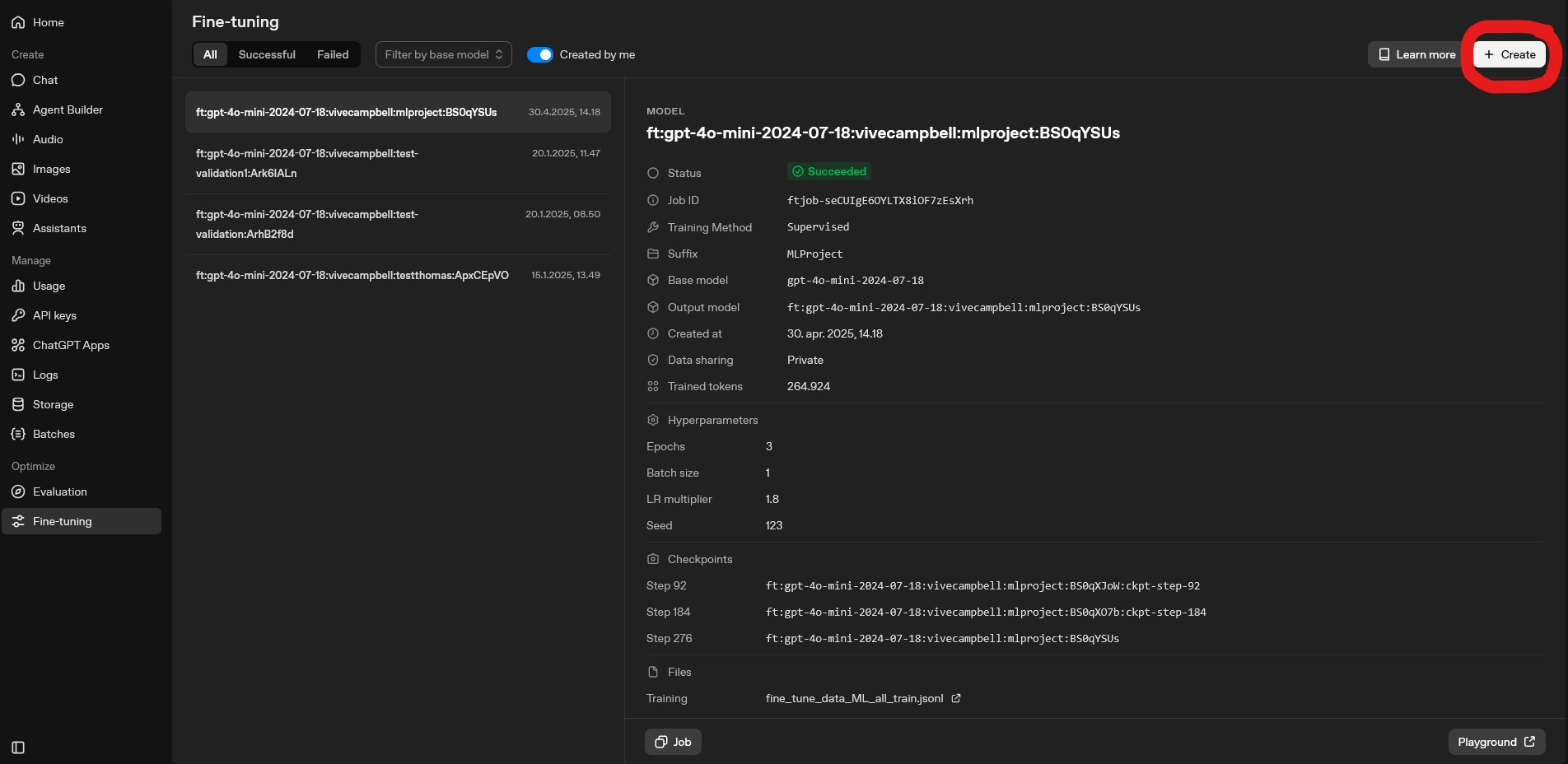
Task: Select the test-validation1:Ark6IALn job row
Action: click(398, 163)
